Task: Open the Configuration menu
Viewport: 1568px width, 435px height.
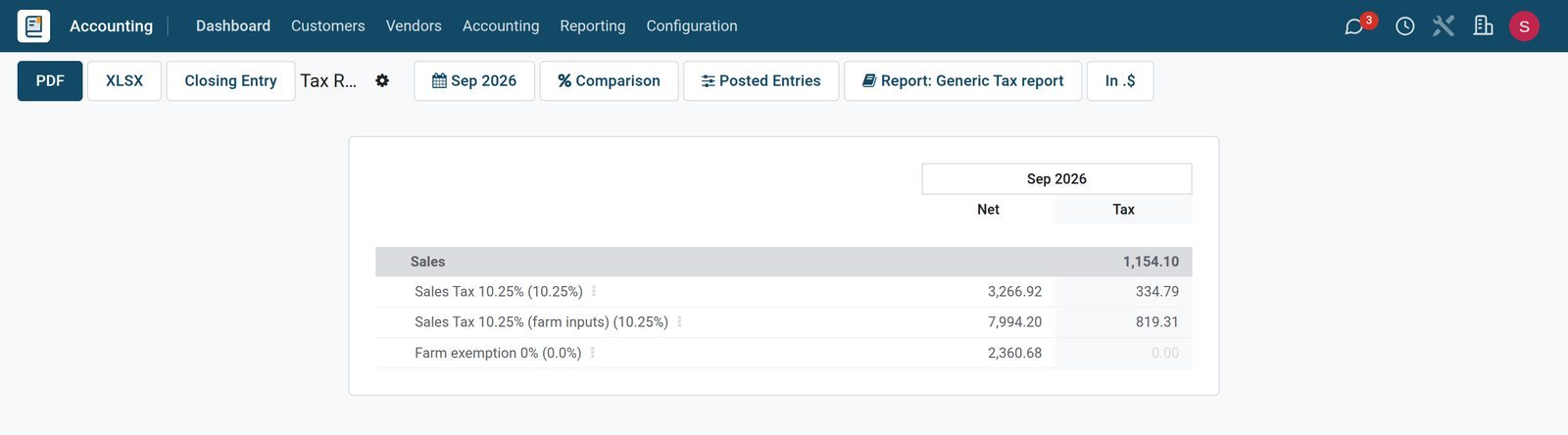Action: point(692,25)
